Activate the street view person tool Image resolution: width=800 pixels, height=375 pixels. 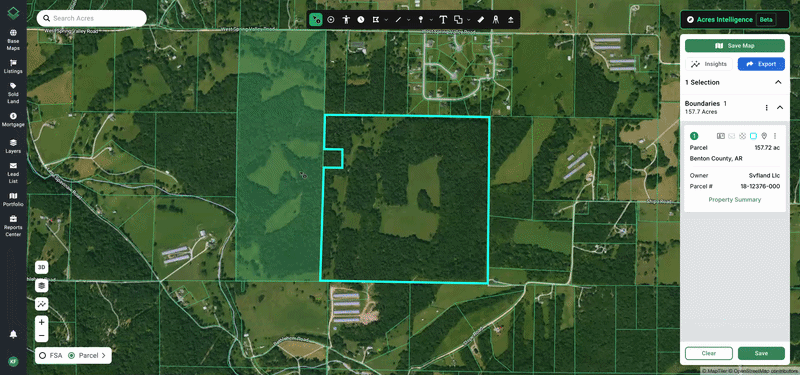(346, 19)
